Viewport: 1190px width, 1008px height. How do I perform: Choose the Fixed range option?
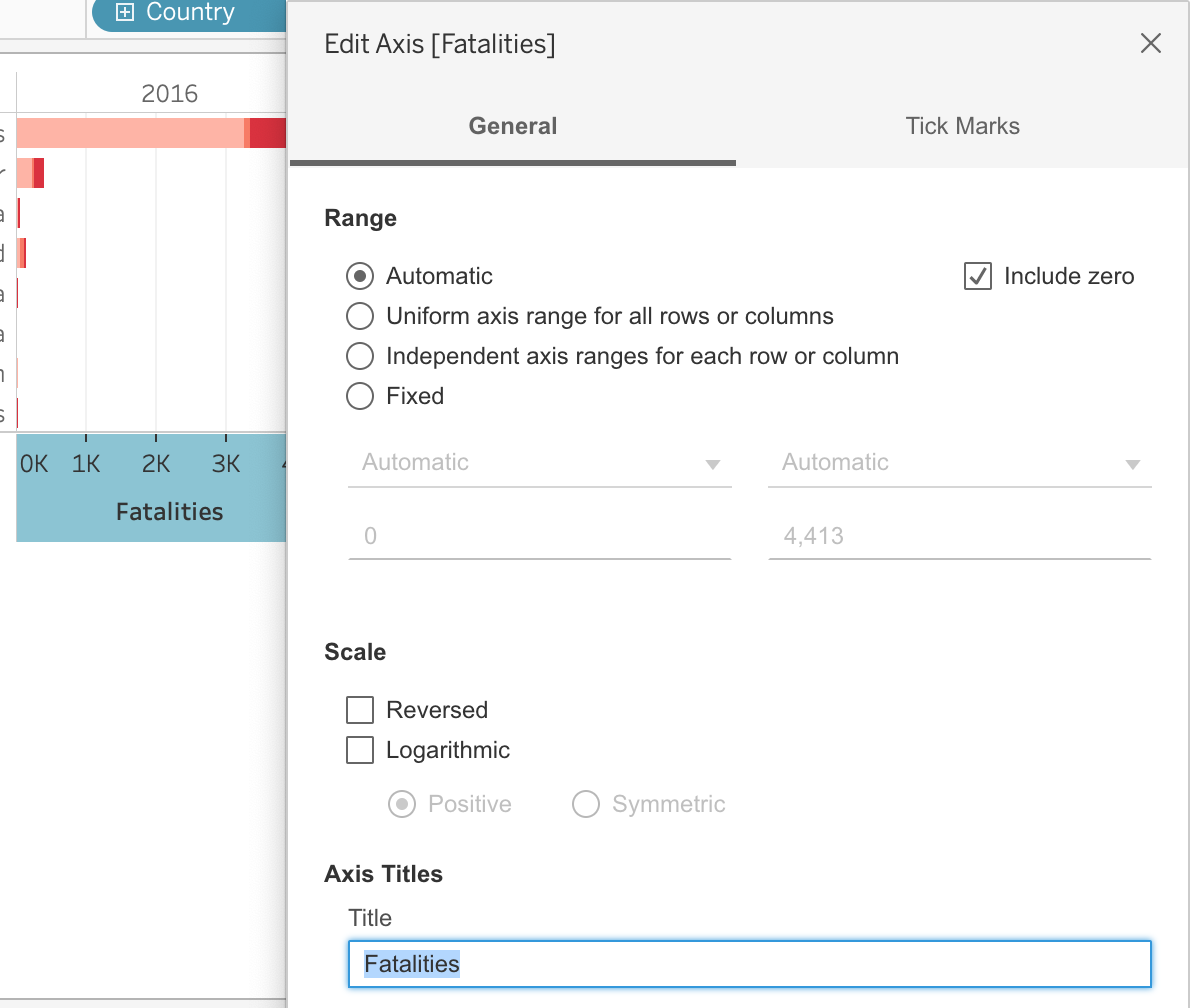click(360, 396)
